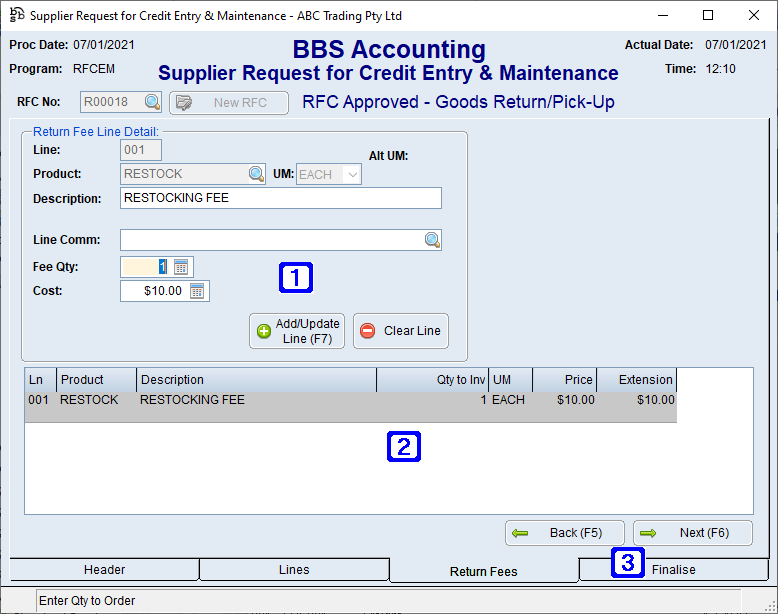The height and width of the screenshot is (614, 778).
Task: Switch to the Lines tab
Action: (294, 570)
